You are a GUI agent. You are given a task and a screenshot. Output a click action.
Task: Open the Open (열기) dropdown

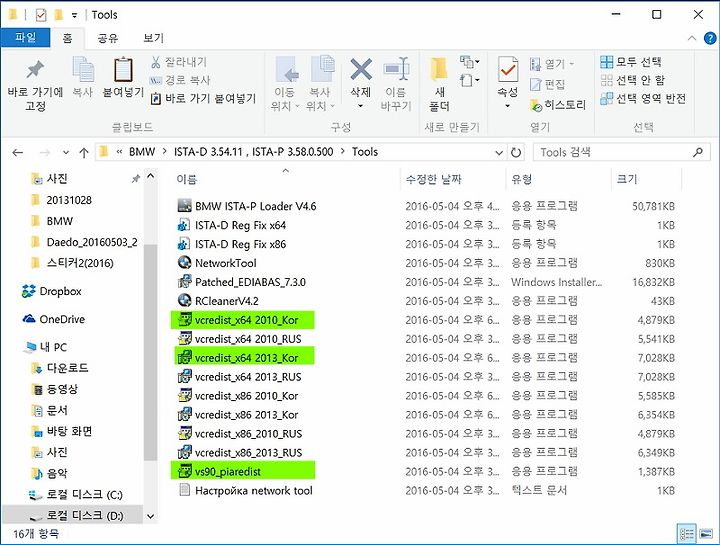click(x=552, y=64)
